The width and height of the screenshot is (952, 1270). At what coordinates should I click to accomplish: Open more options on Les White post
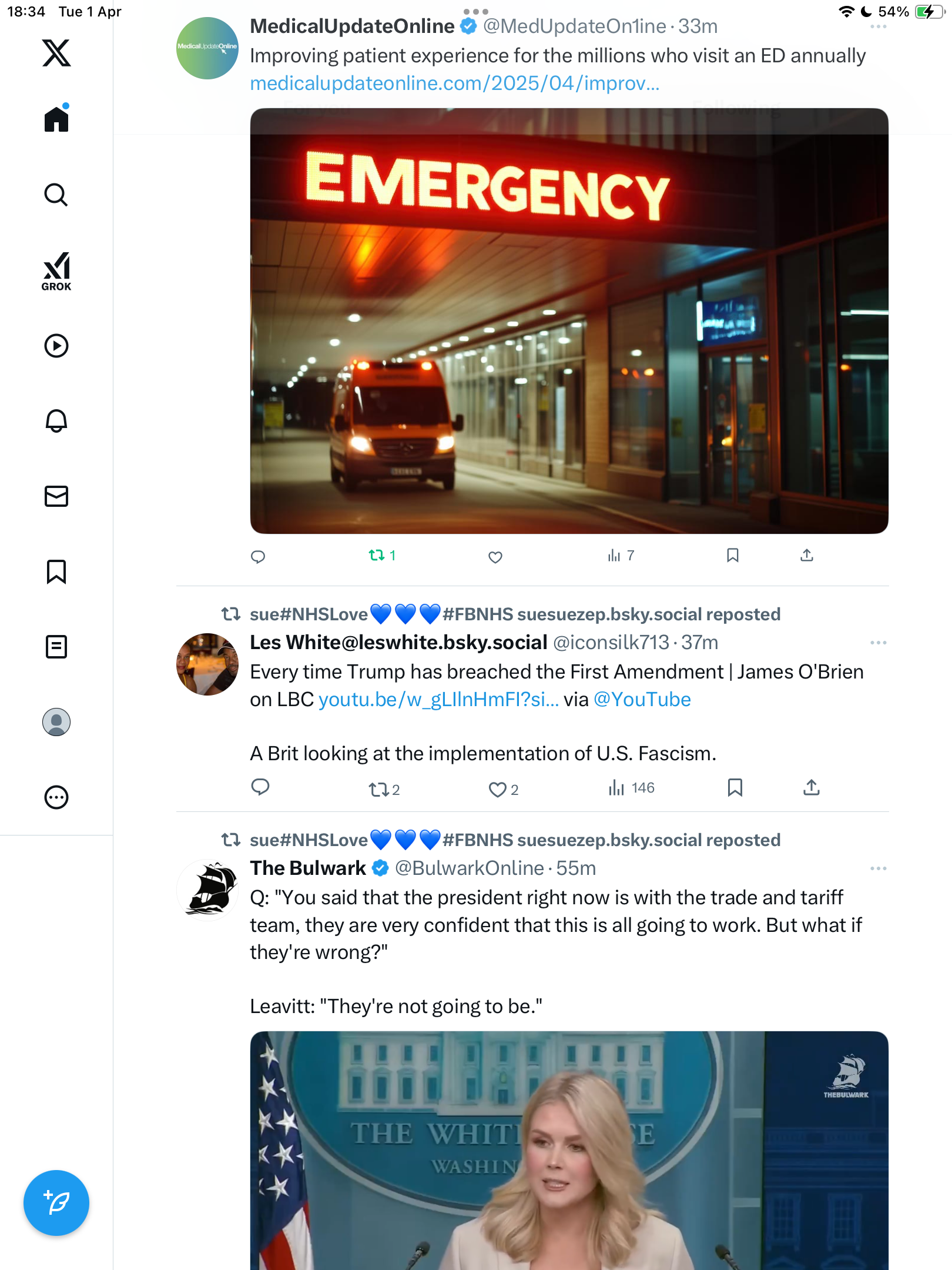[878, 643]
